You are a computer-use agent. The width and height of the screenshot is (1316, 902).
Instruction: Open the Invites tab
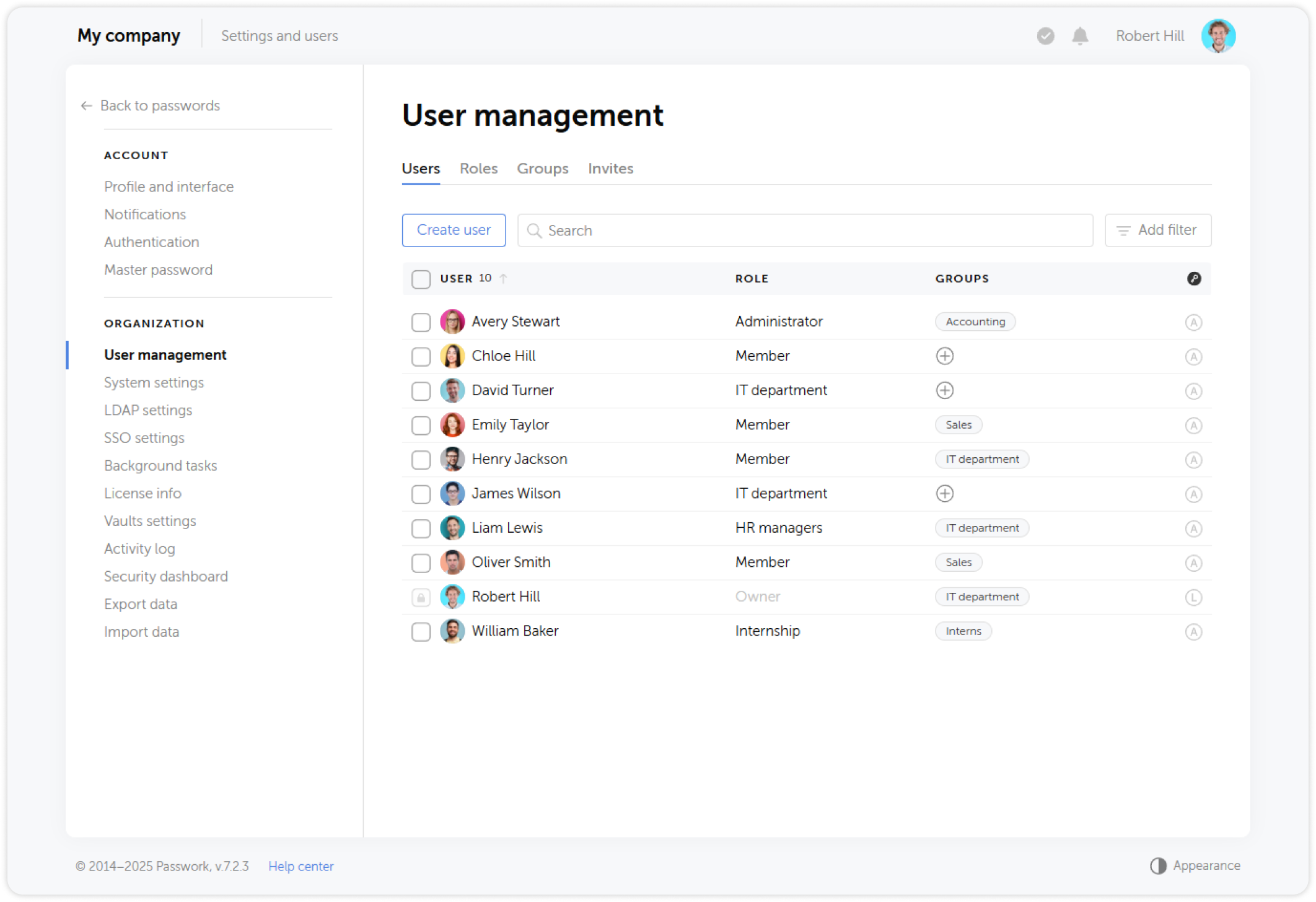(610, 169)
